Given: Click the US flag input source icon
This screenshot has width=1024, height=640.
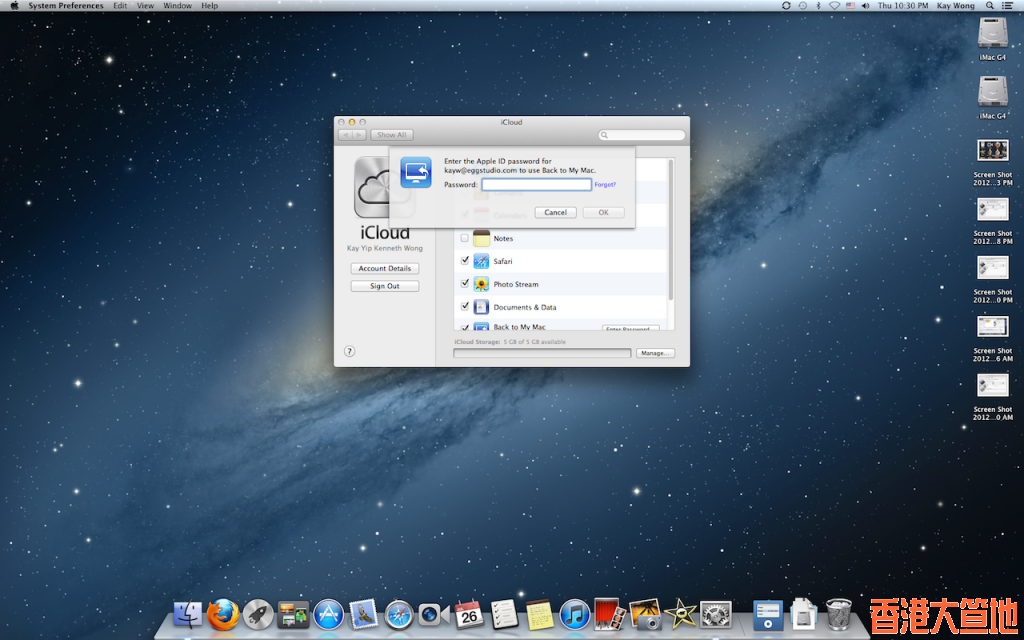Looking at the screenshot, I should click(850, 6).
